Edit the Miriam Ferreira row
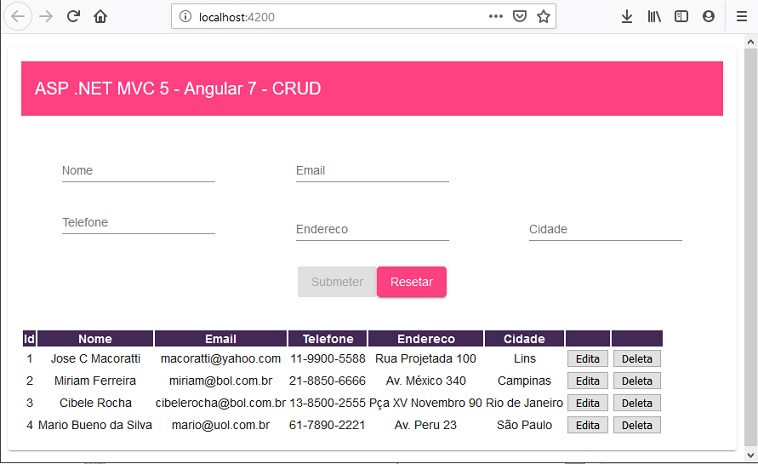This screenshot has height=464, width=758. (x=587, y=381)
